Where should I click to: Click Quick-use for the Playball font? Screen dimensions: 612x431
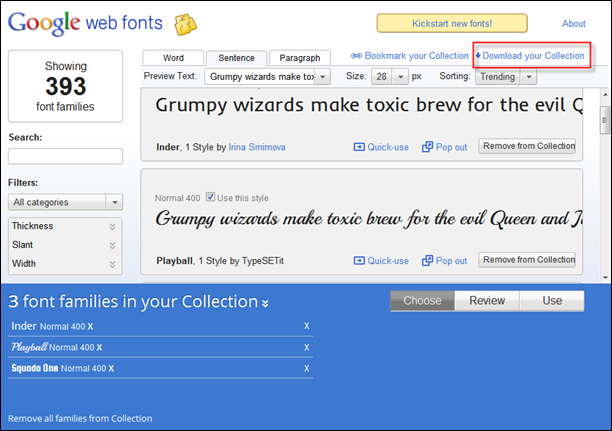pyautogui.click(x=381, y=261)
